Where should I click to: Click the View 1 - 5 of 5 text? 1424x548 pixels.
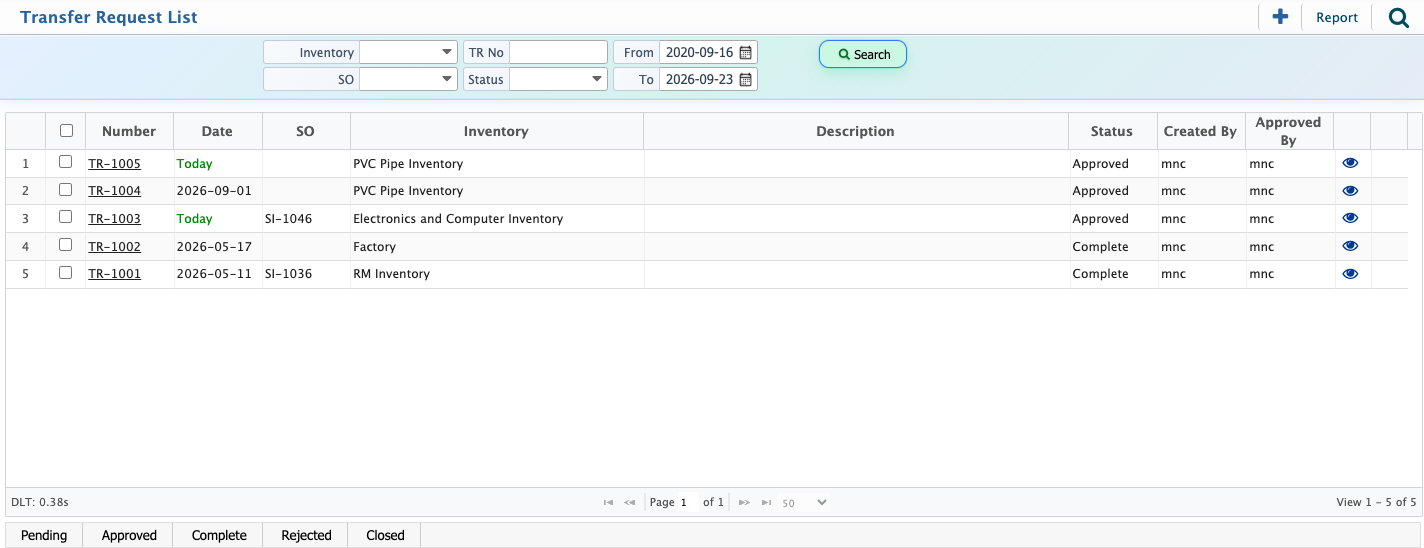point(1376,502)
